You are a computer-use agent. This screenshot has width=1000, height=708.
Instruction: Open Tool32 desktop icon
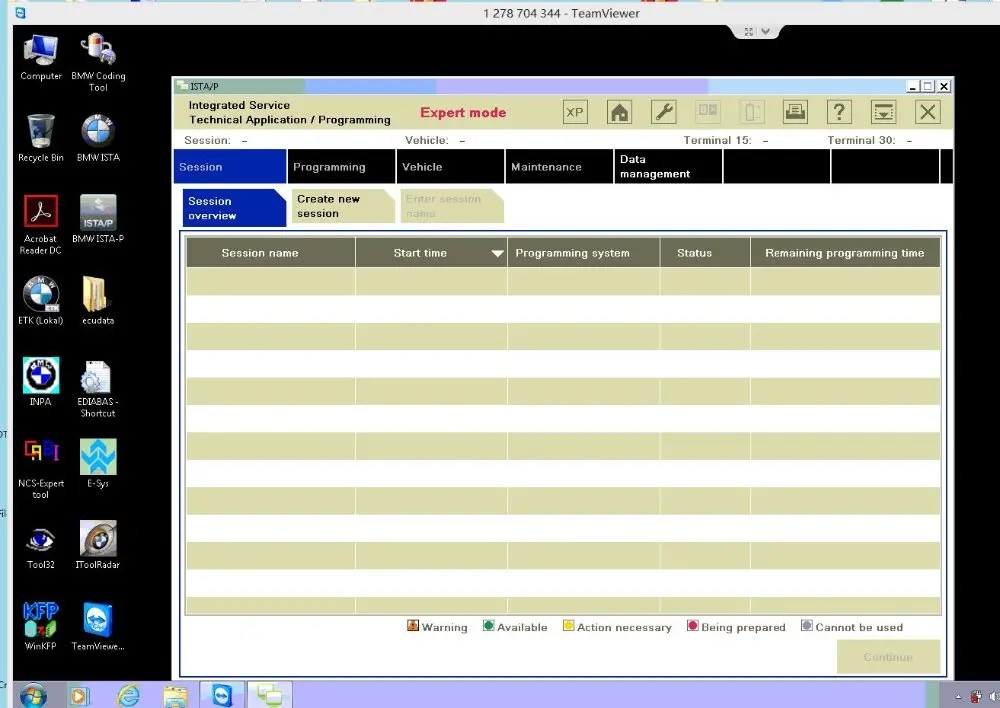[41, 549]
